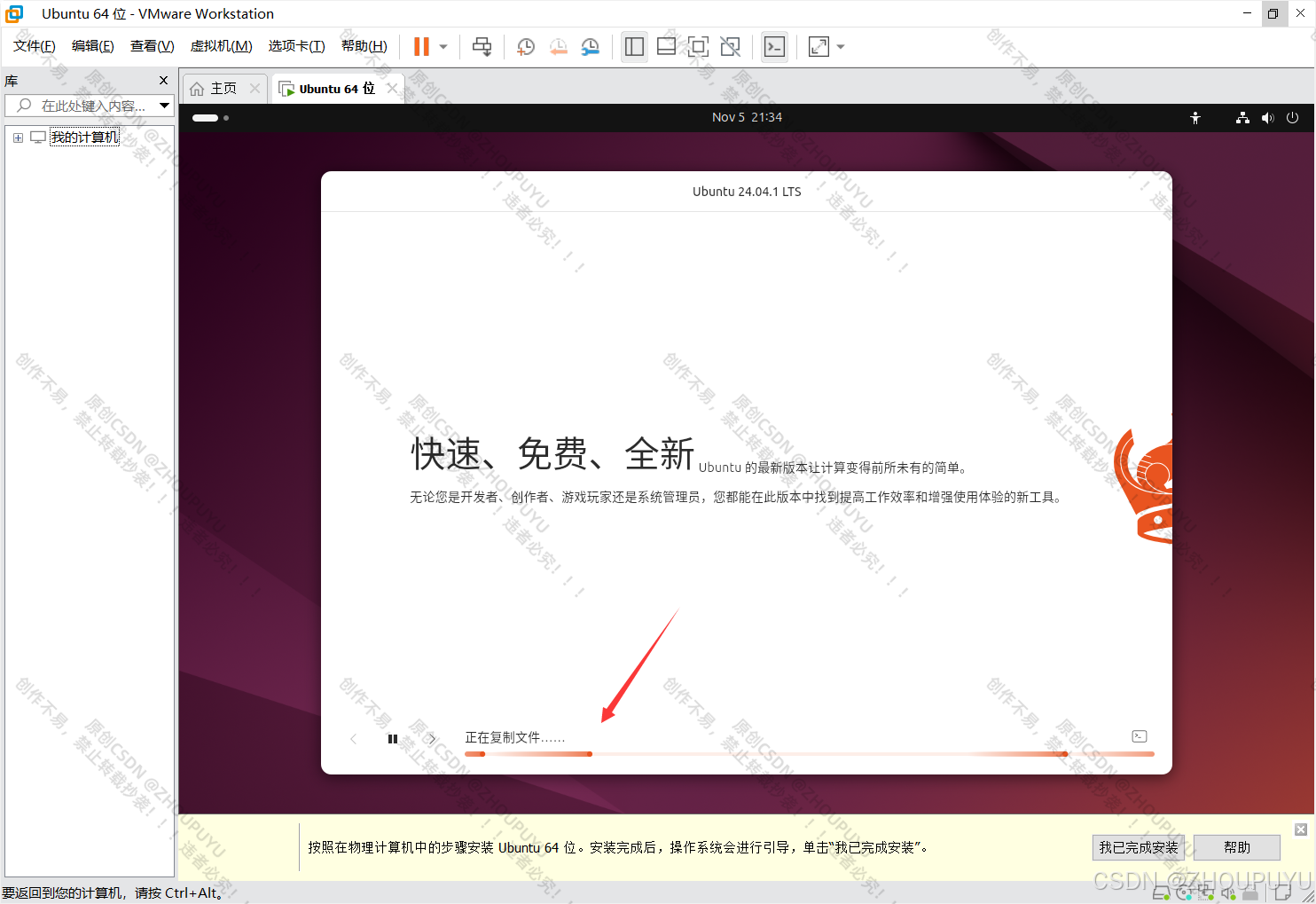The width and height of the screenshot is (1316, 904).
Task: Pause the installer slideshow
Action: click(392, 738)
